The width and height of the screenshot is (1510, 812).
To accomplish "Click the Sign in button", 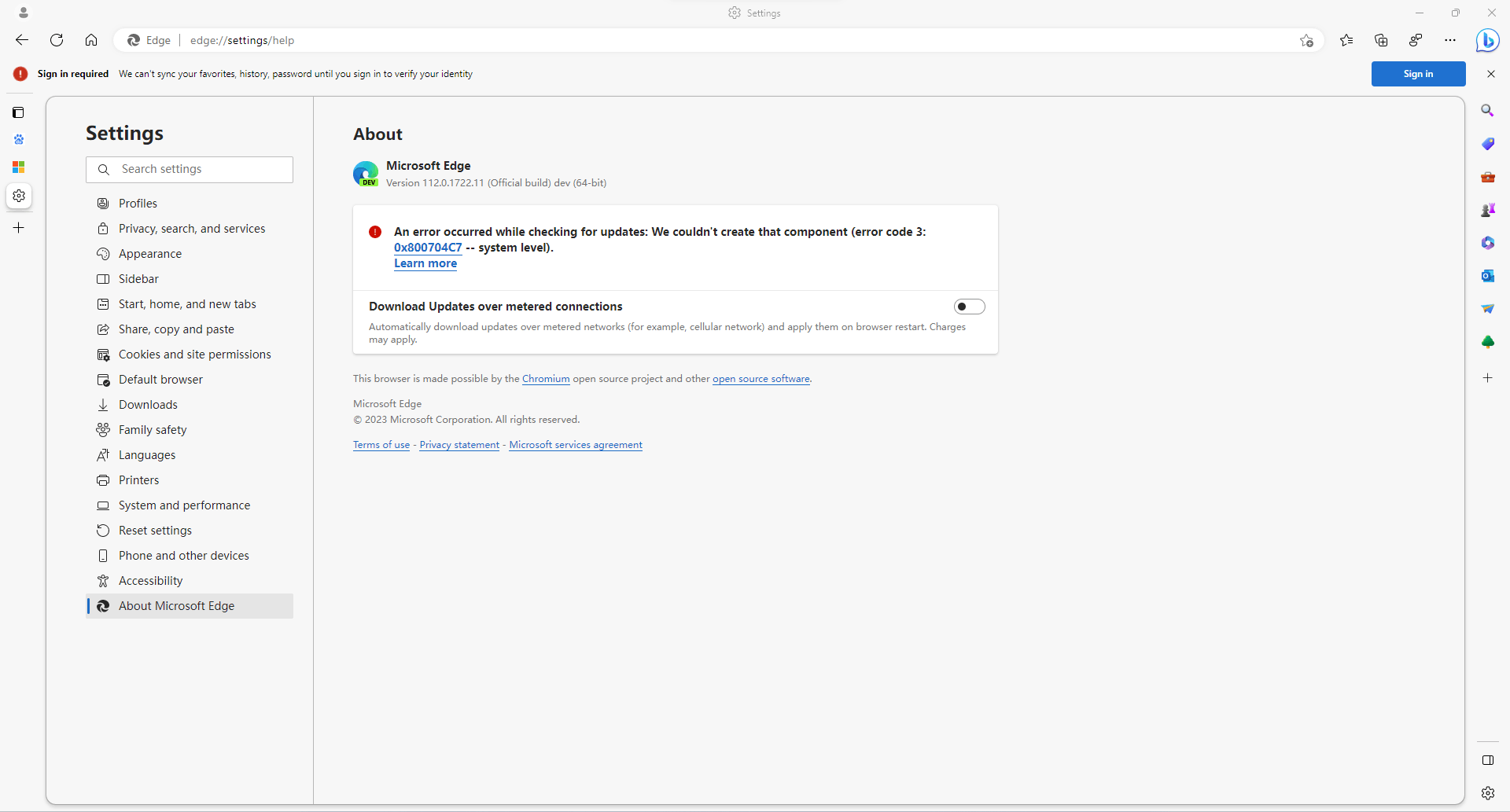I will (x=1418, y=74).
